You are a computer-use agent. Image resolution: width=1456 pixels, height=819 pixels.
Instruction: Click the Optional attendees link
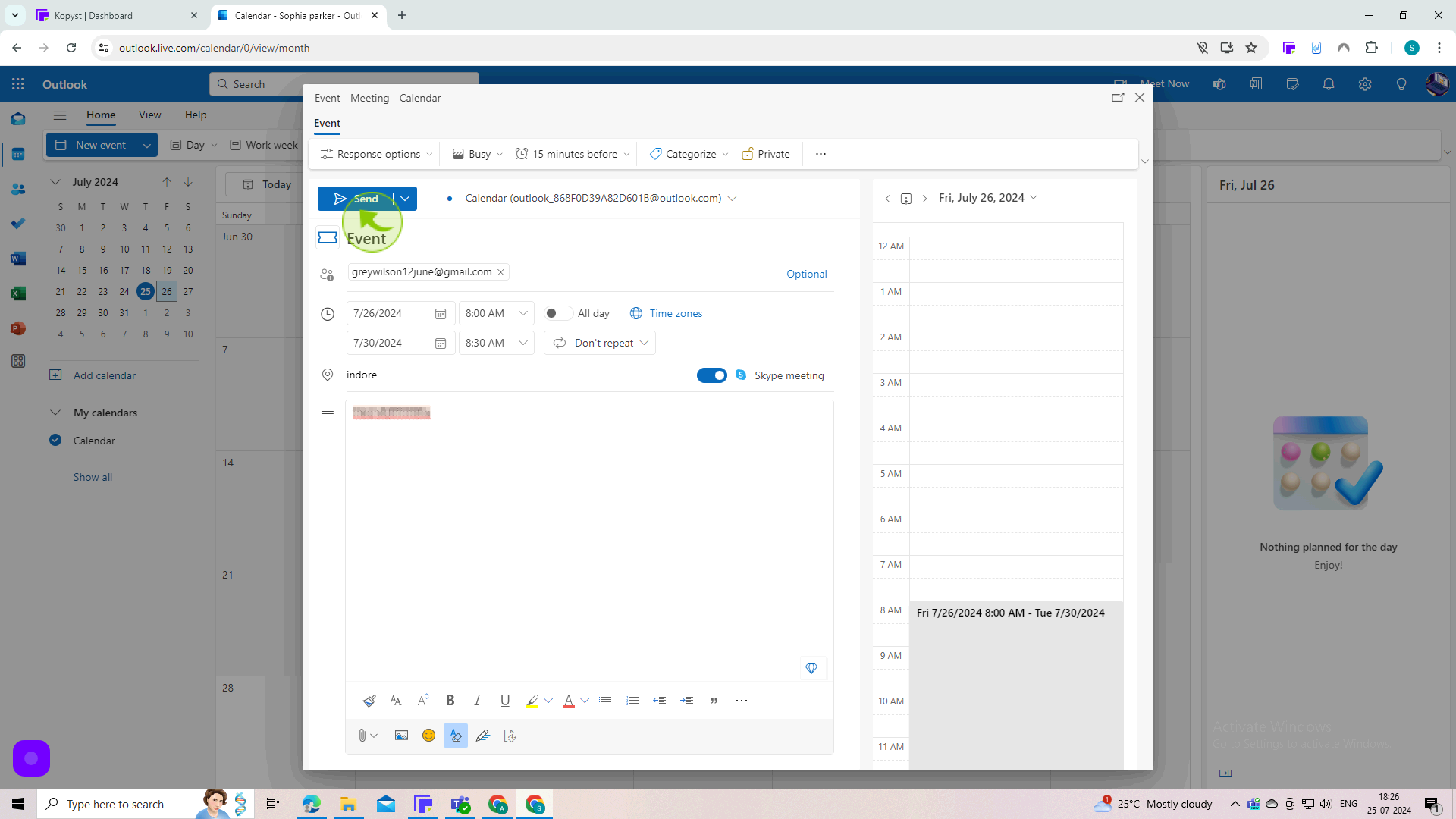pyautogui.click(x=806, y=274)
